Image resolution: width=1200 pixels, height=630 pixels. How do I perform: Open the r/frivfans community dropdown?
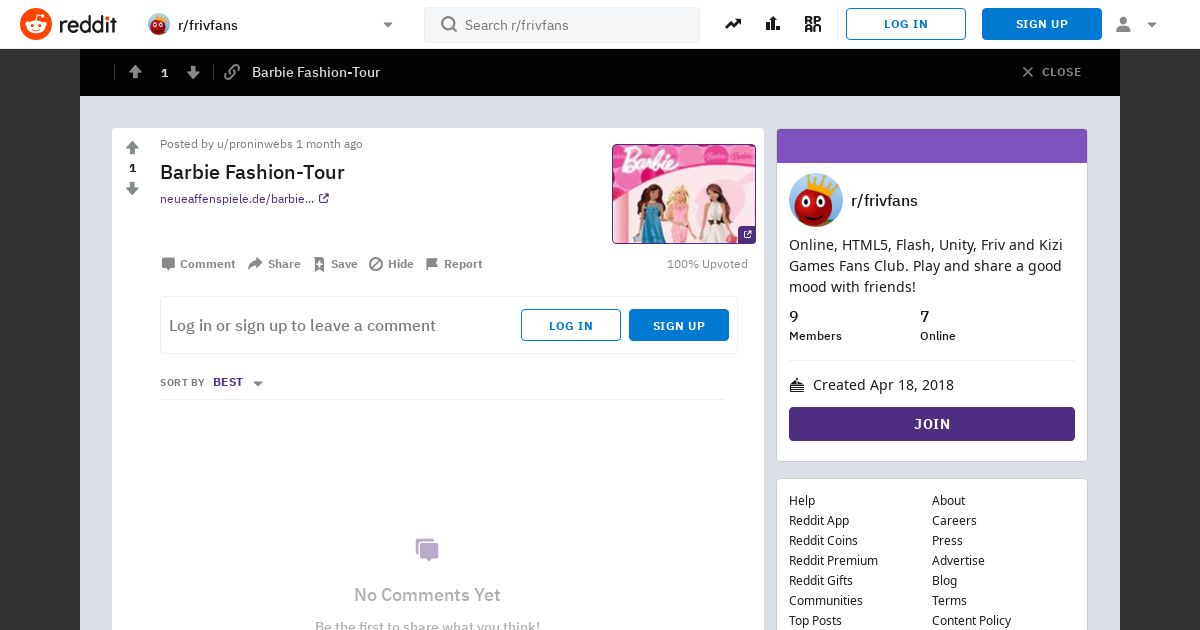(271, 25)
